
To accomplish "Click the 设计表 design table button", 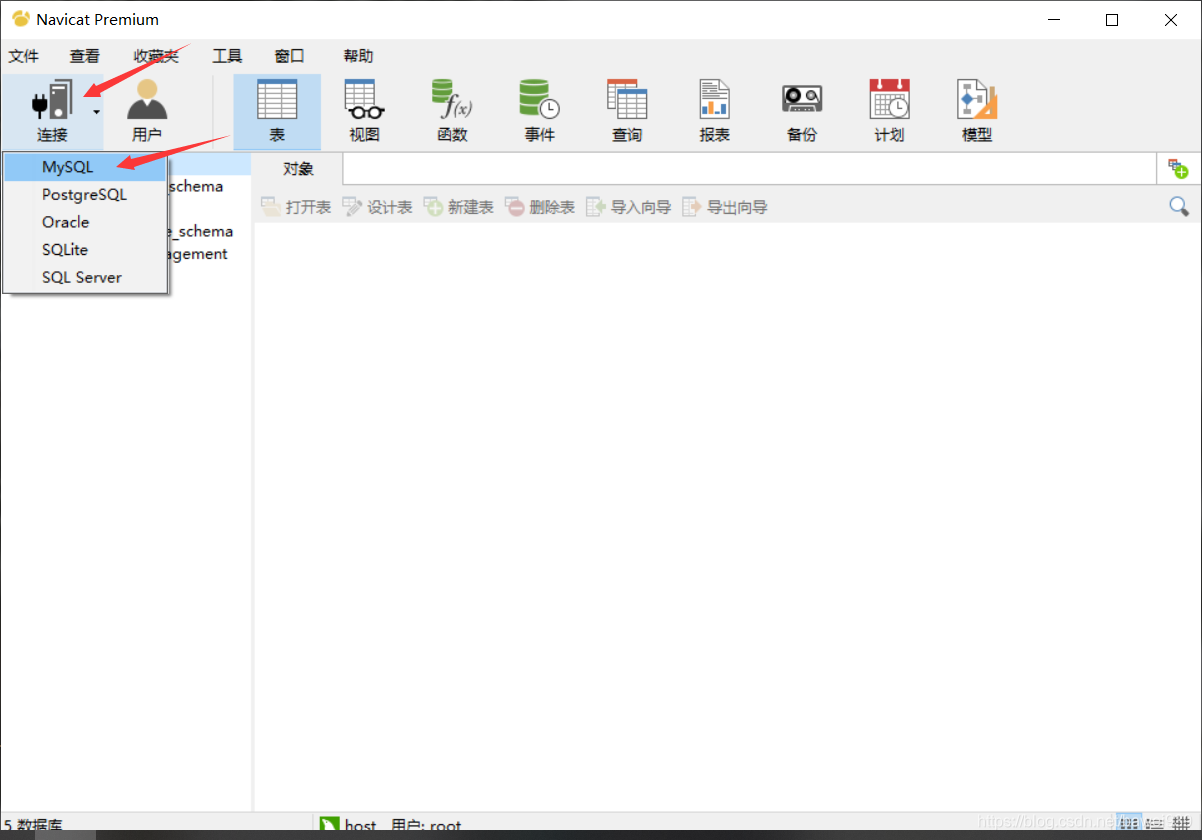I will [377, 207].
